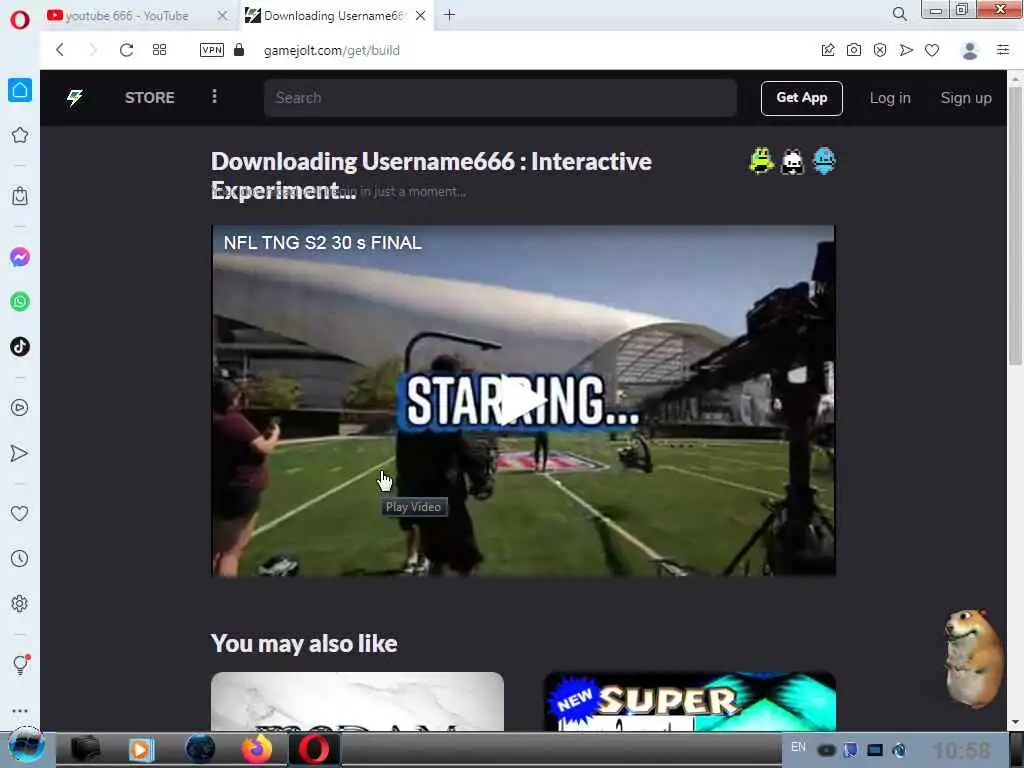Toggle the VPN badge

tap(212, 50)
